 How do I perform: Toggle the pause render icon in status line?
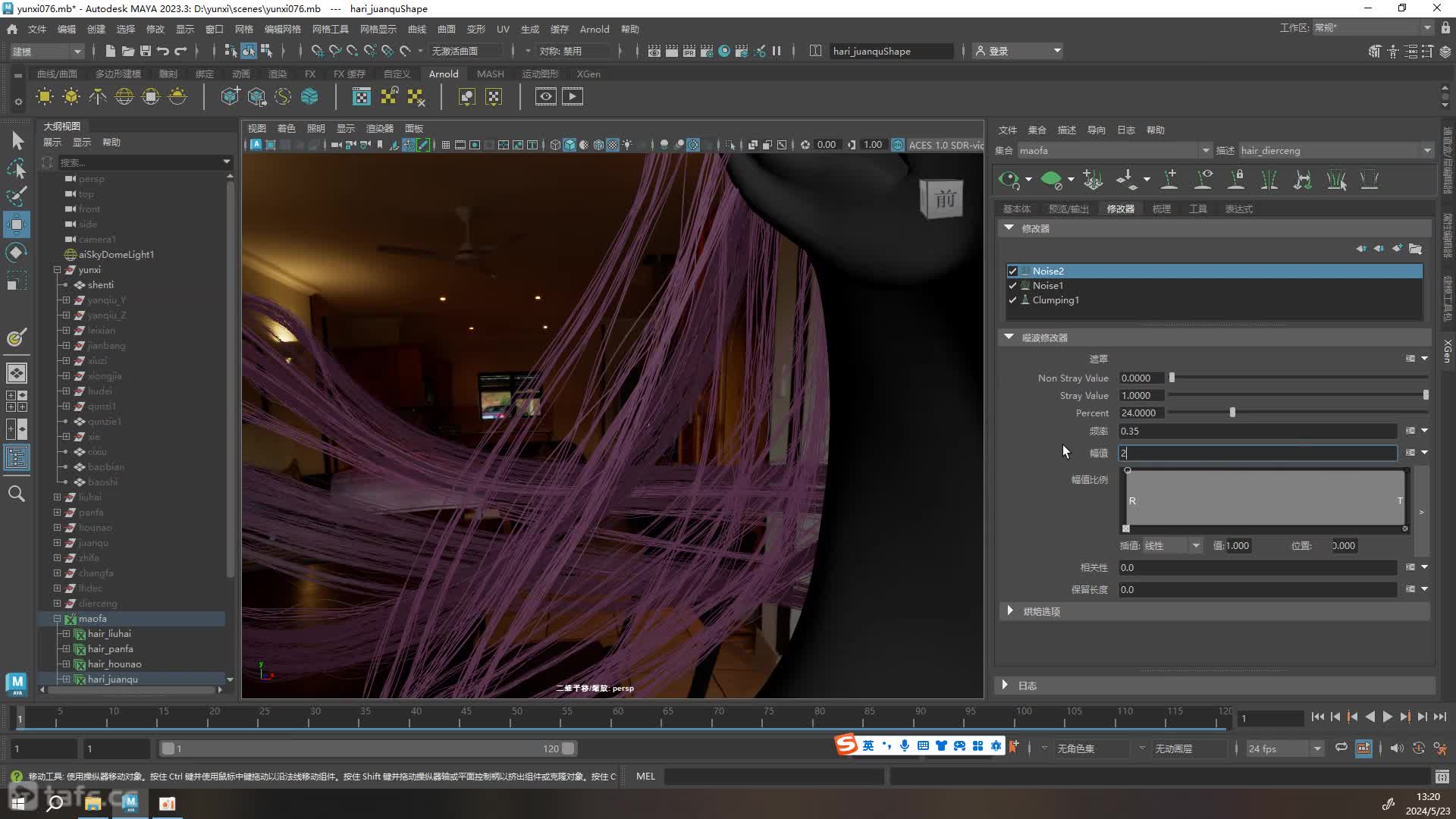coord(777,51)
